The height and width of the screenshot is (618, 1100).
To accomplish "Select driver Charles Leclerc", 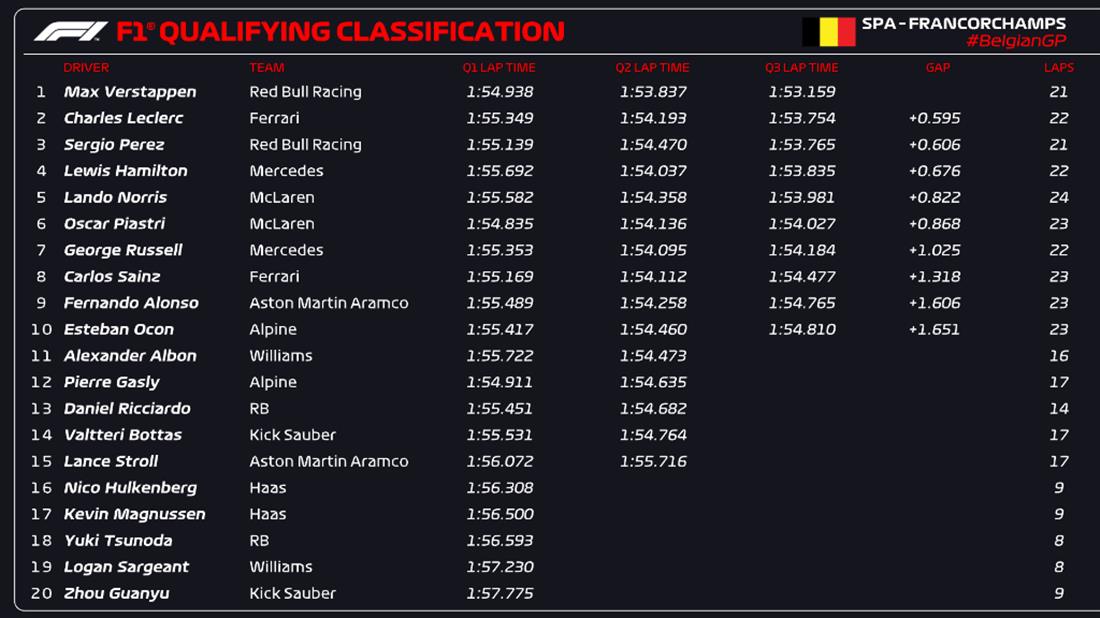I will [x=123, y=118].
